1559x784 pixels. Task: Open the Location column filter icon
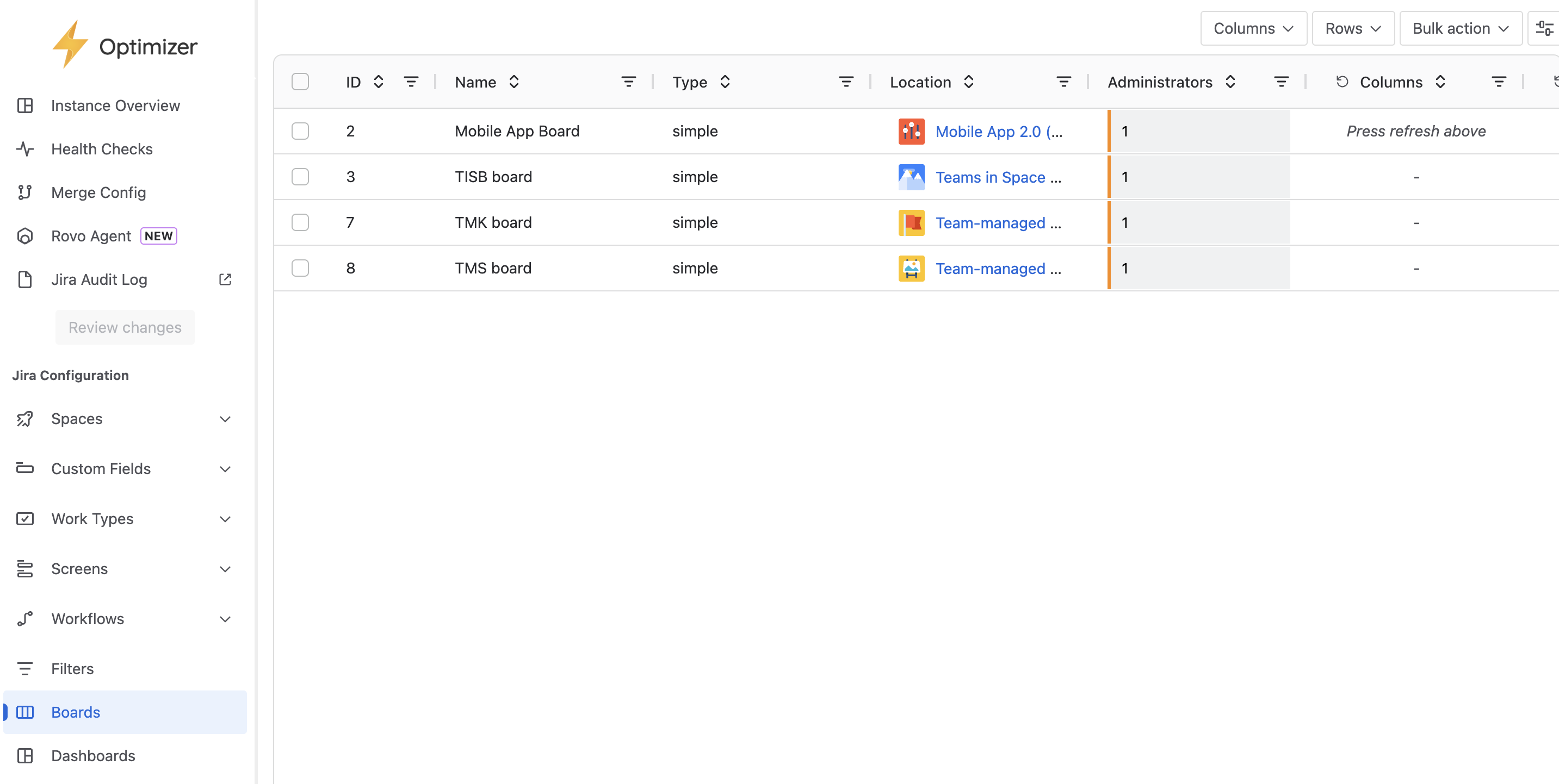(x=1063, y=82)
